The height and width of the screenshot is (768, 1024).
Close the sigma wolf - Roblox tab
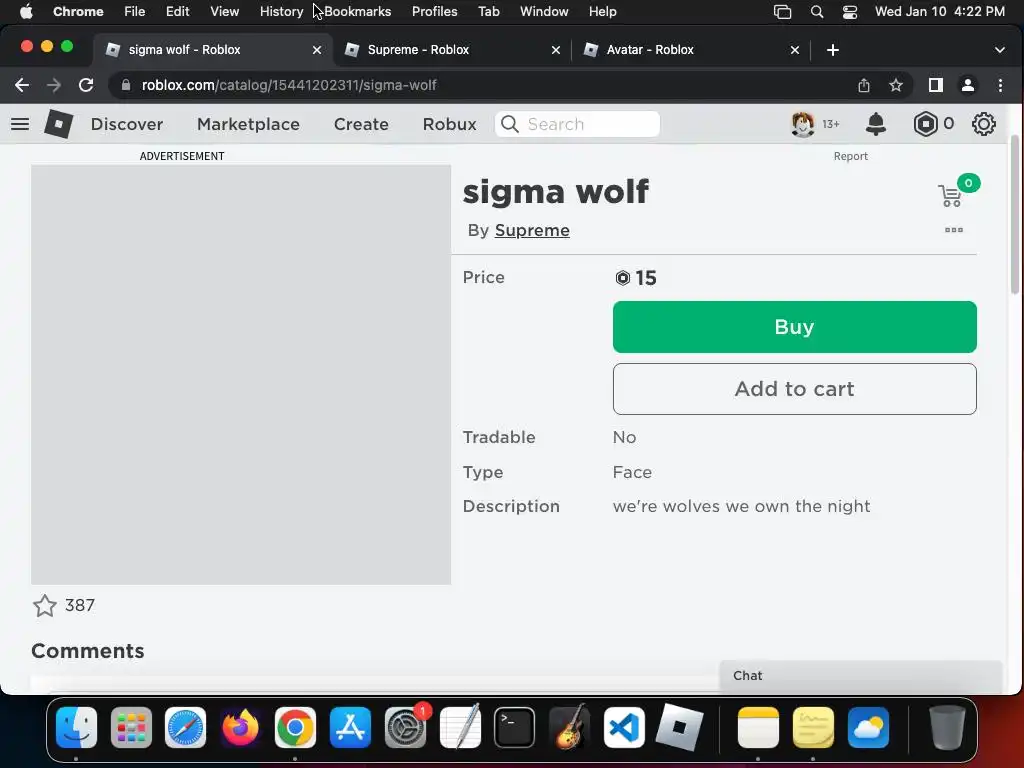(317, 50)
